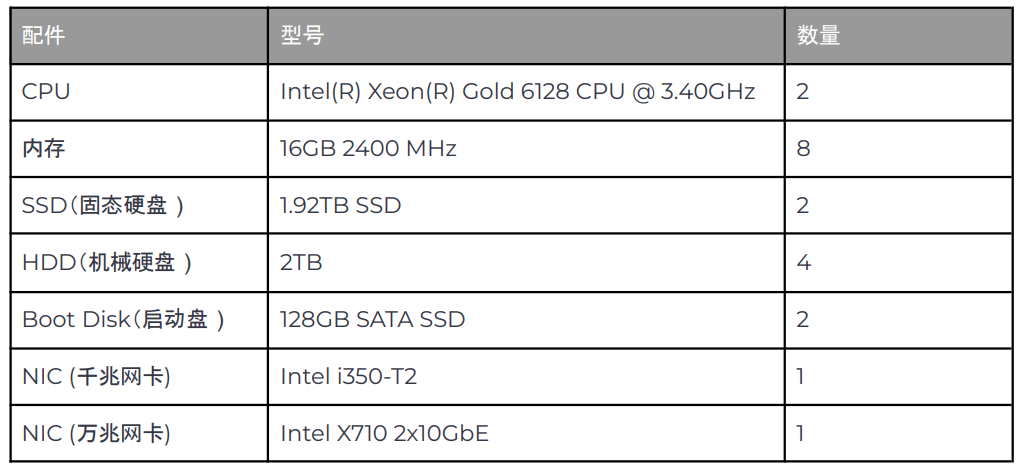Viewport: 1023px width, 472px height.
Task: Select the quantity 8 memory cell
Action: pos(898,149)
